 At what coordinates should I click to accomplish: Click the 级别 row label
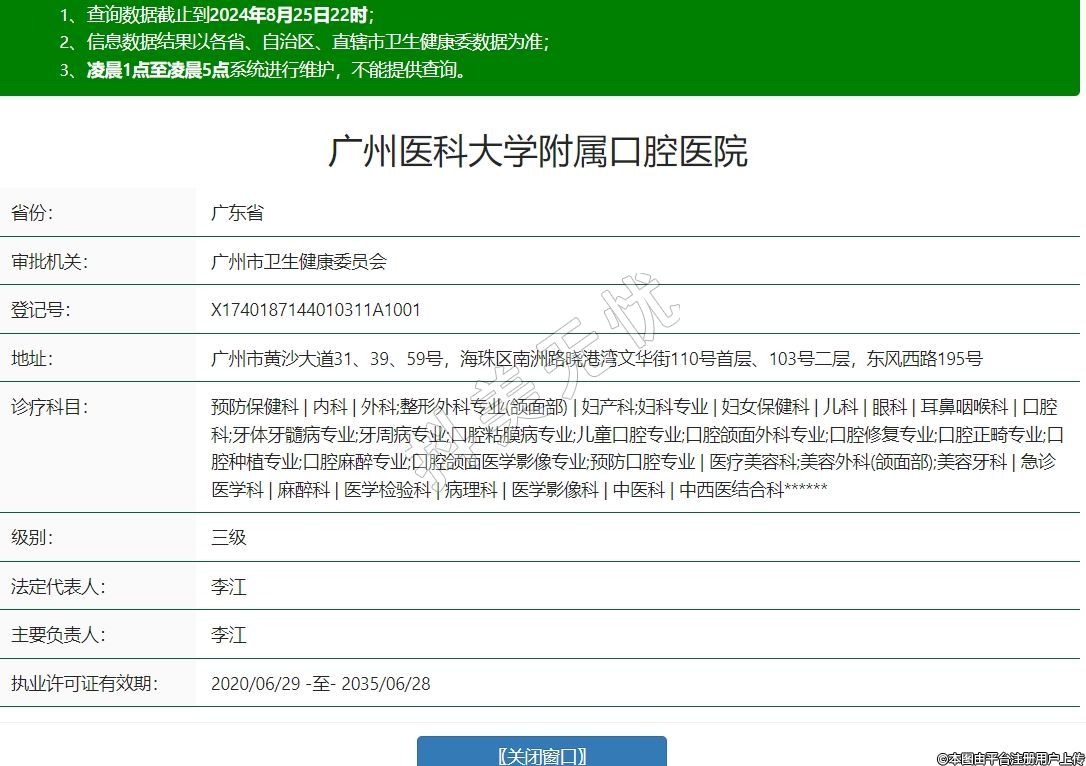tap(31, 537)
